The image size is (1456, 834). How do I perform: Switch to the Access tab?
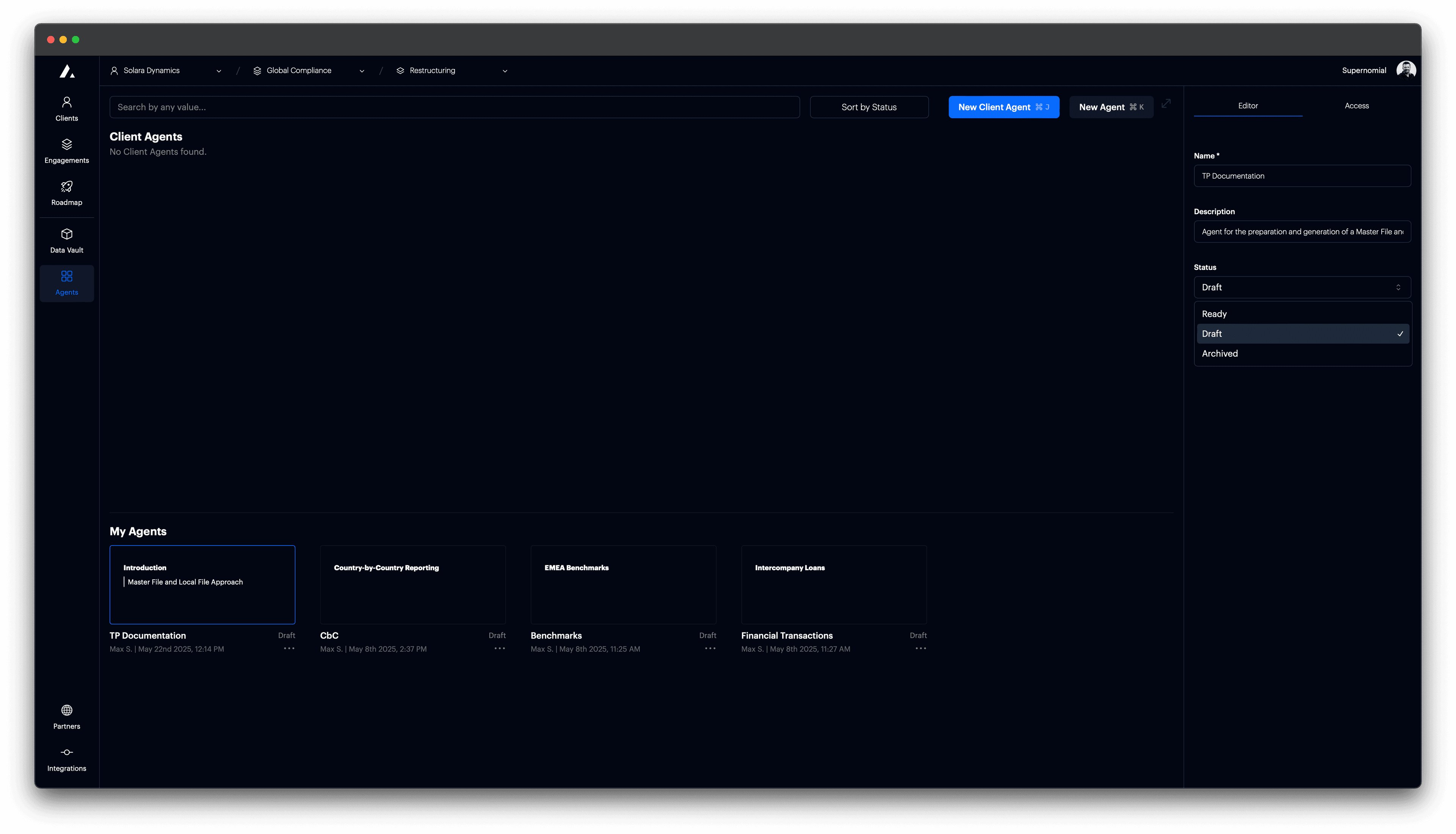1356,105
